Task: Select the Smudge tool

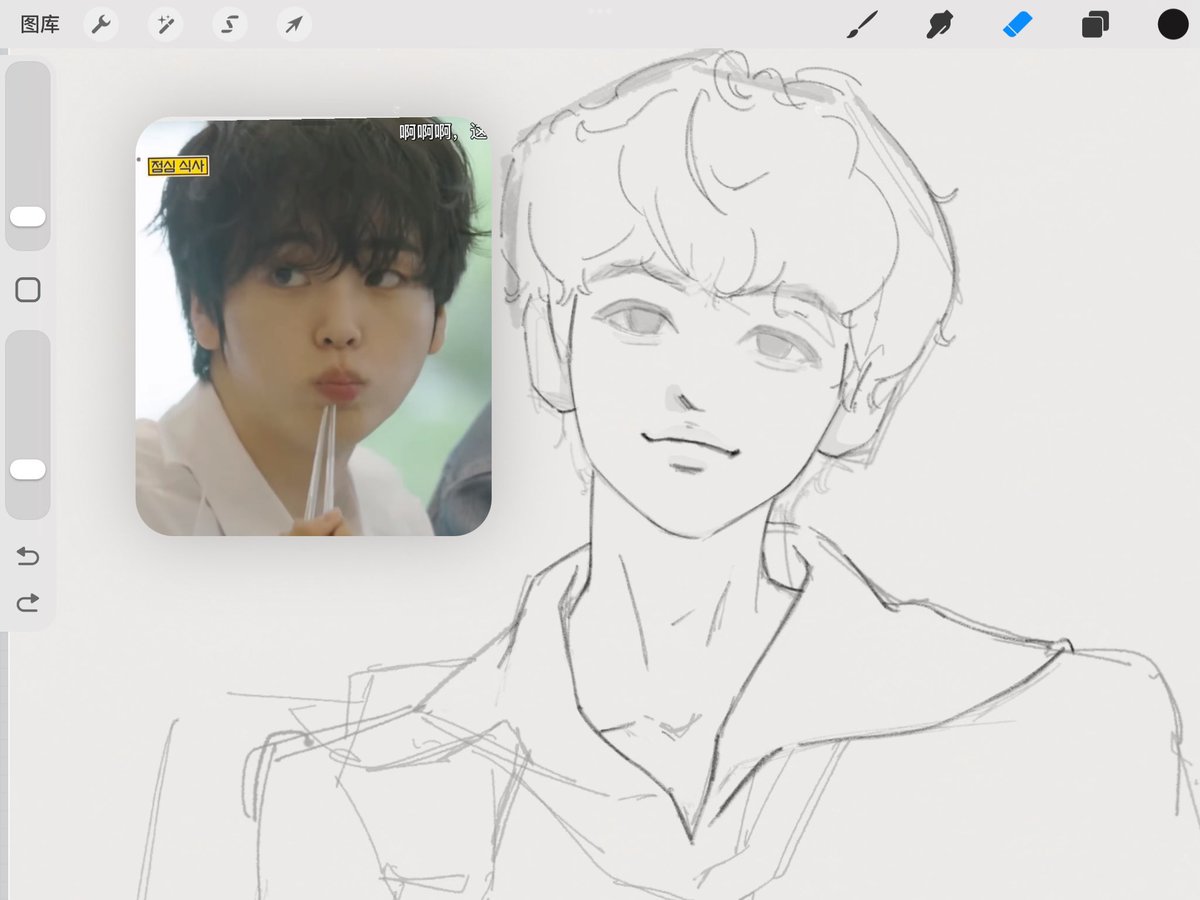Action: tap(938, 24)
